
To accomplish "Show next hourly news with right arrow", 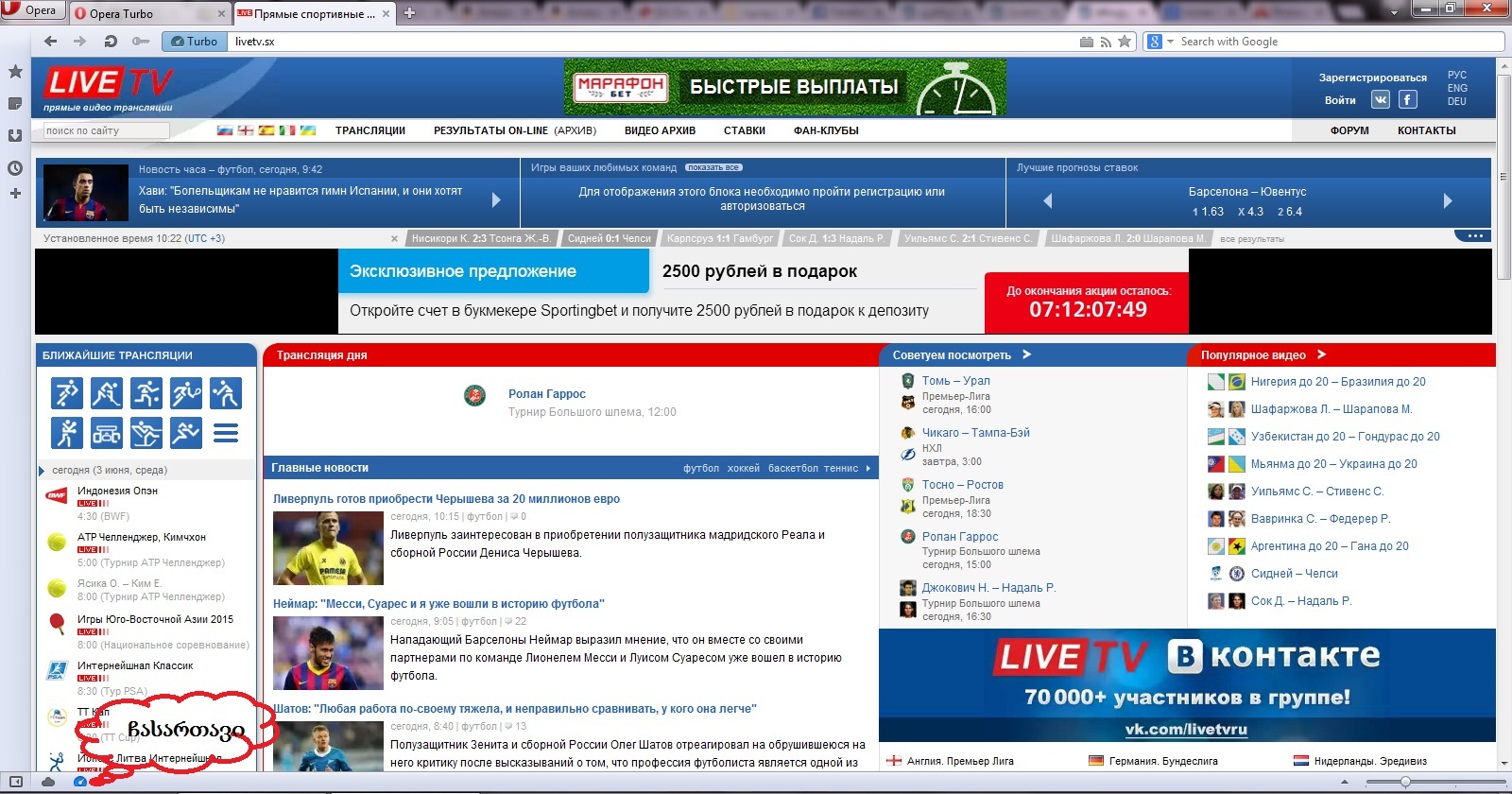I will [x=496, y=200].
